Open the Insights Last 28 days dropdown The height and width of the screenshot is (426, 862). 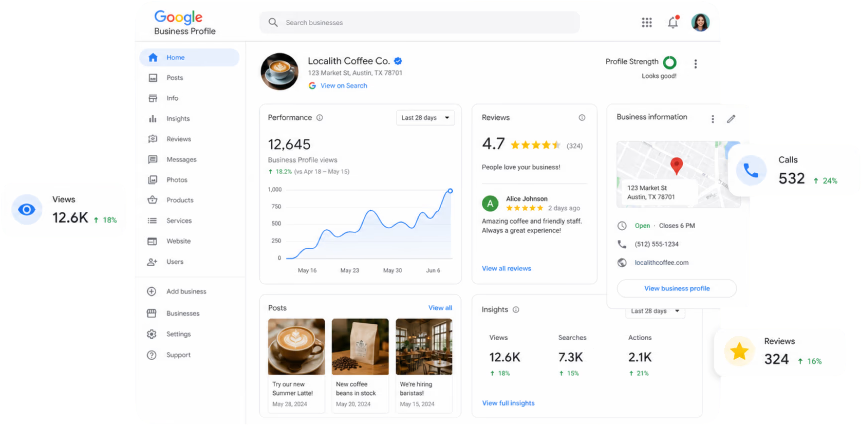coord(655,311)
